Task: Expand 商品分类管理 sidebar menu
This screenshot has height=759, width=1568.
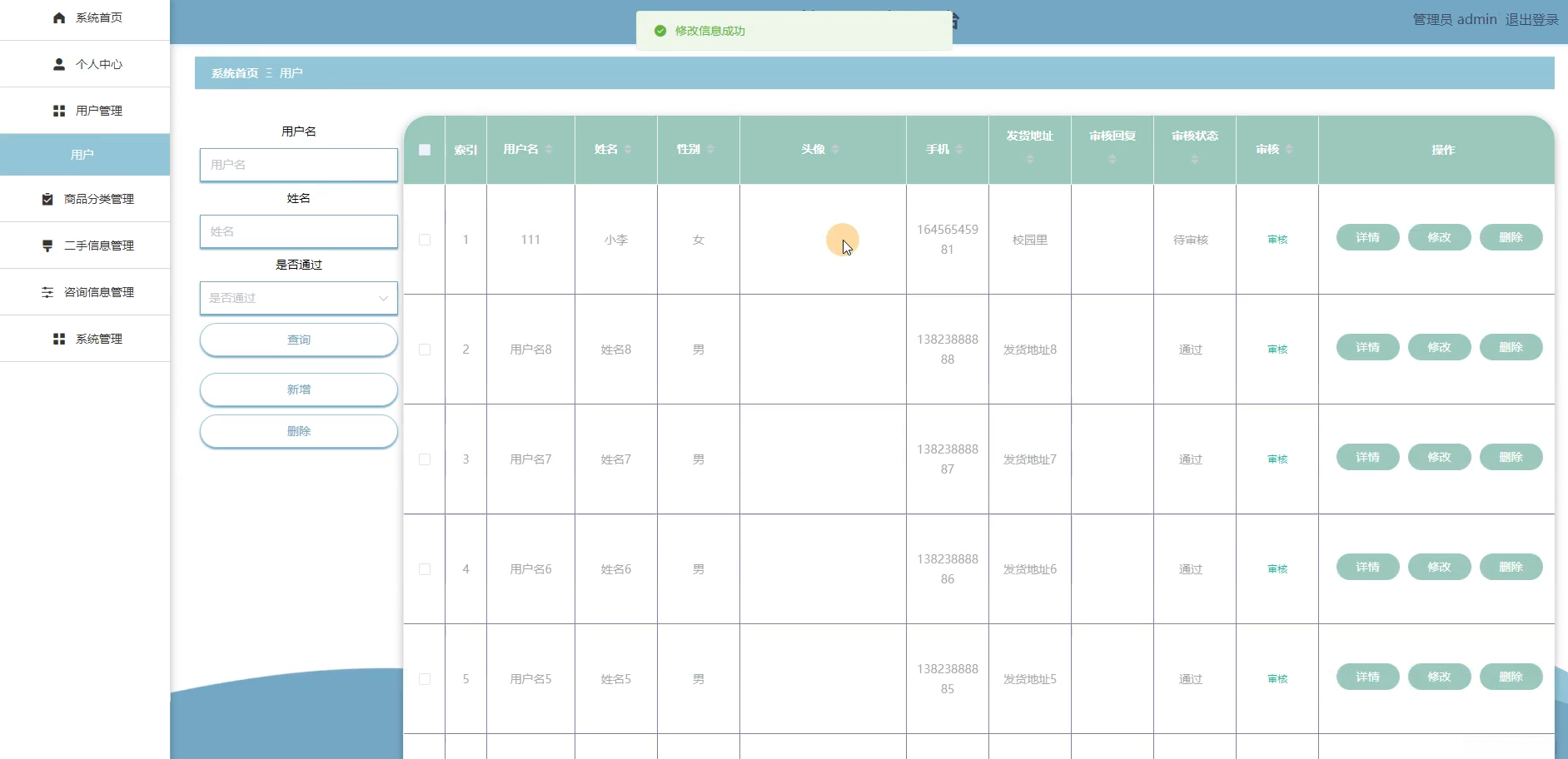Action: click(85, 199)
